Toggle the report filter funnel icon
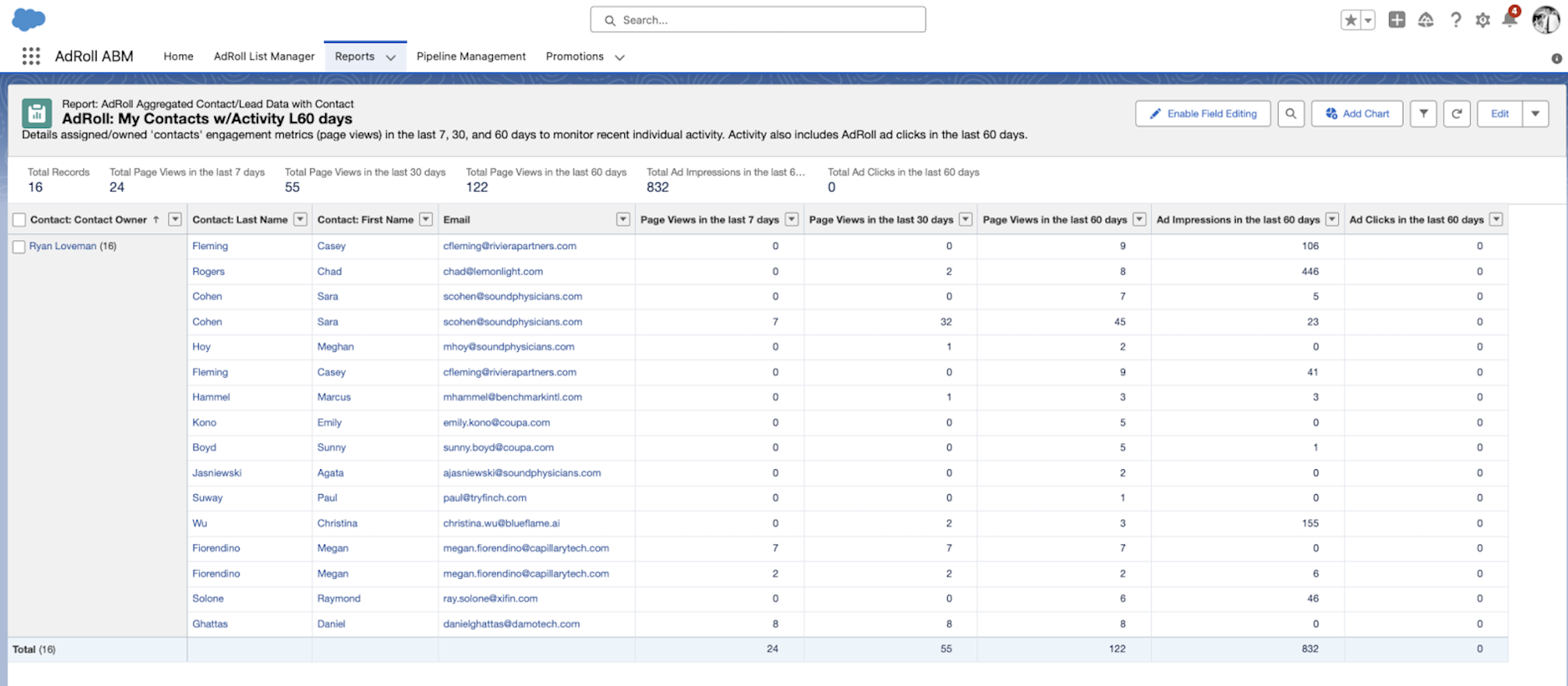This screenshot has height=686, width=1568. coord(1423,114)
